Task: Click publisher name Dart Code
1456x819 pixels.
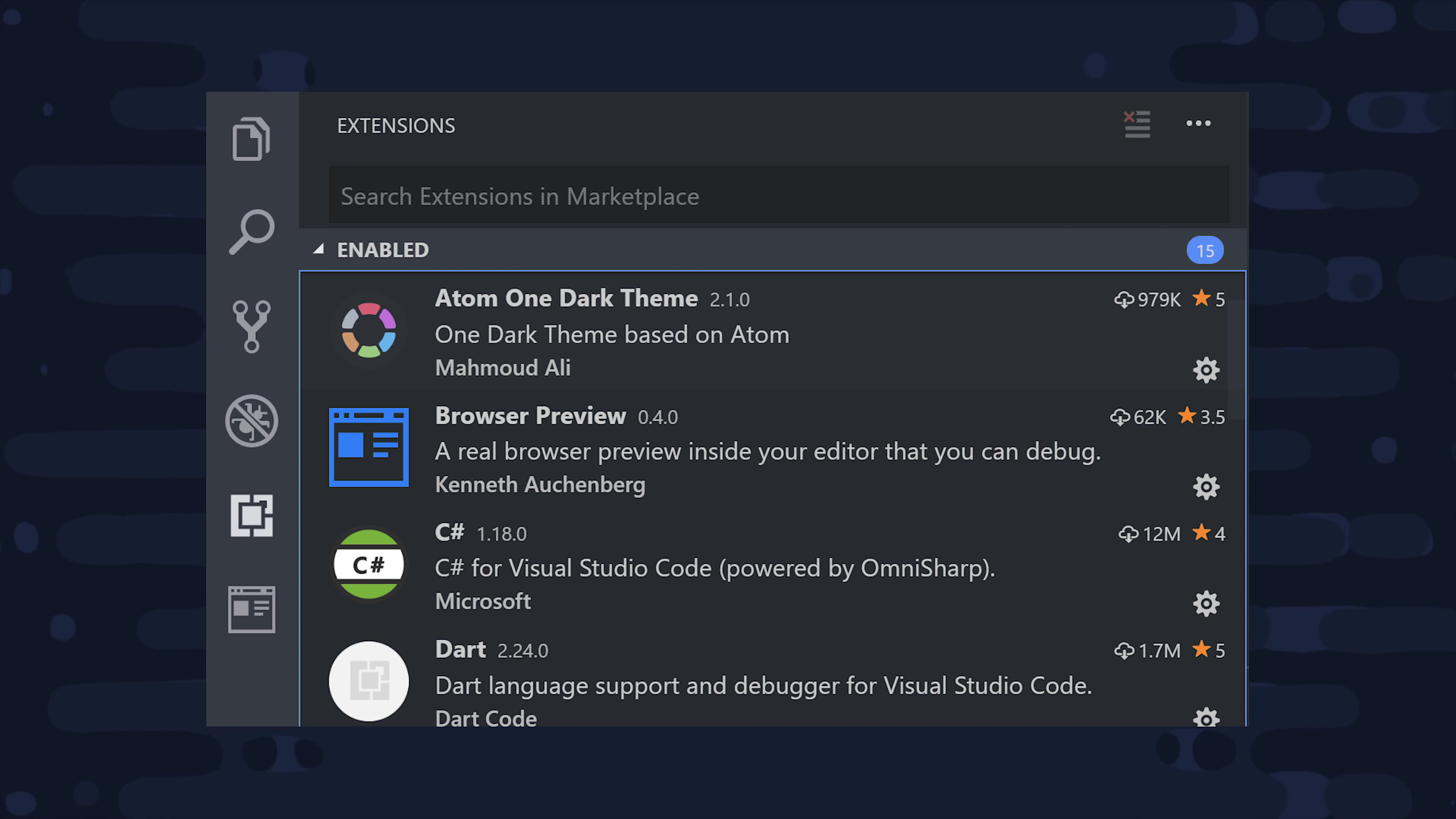Action: point(485,719)
